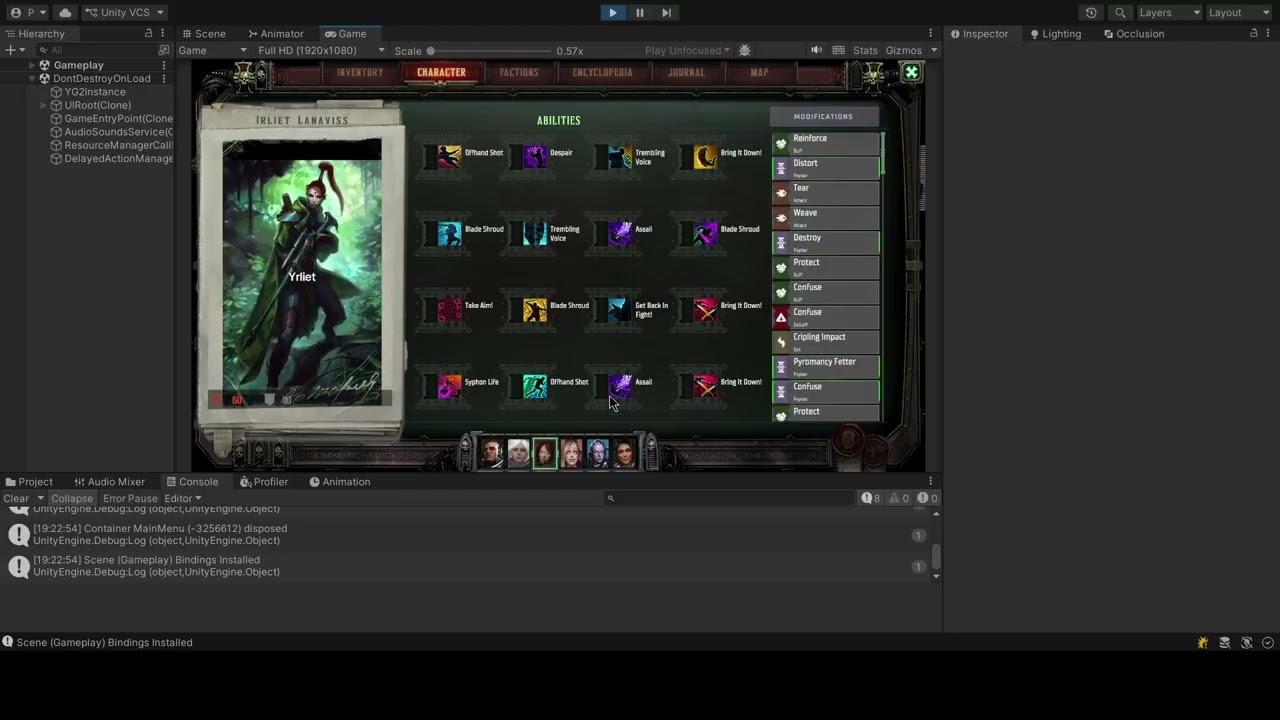This screenshot has height=720, width=1280.
Task: Click the bug icon in the Game toolbar
Action: [x=744, y=51]
